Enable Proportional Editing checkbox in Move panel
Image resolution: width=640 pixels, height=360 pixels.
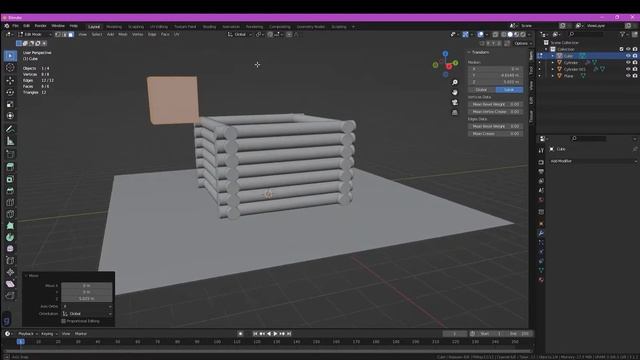pyautogui.click(x=64, y=321)
